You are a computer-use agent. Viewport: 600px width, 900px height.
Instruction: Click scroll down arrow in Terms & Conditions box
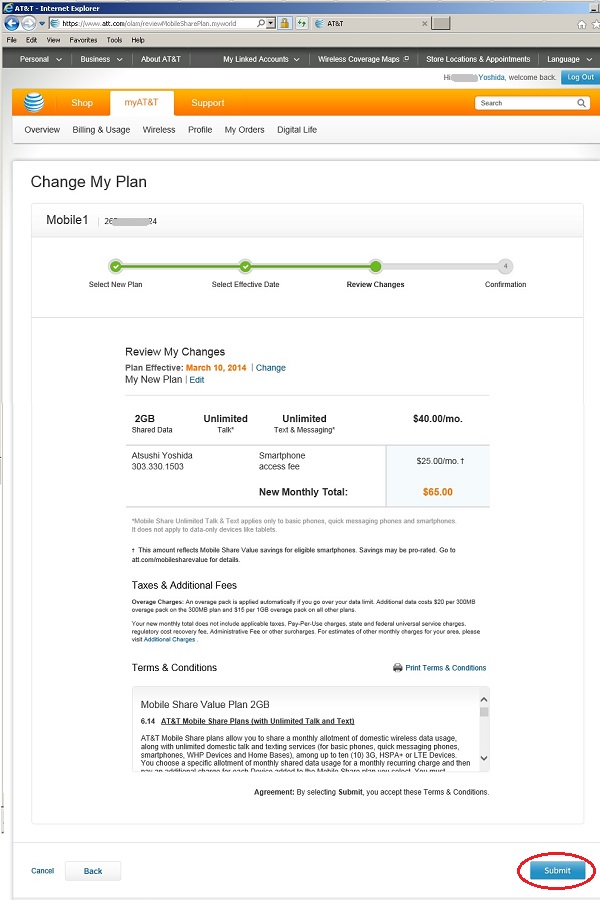click(x=483, y=758)
